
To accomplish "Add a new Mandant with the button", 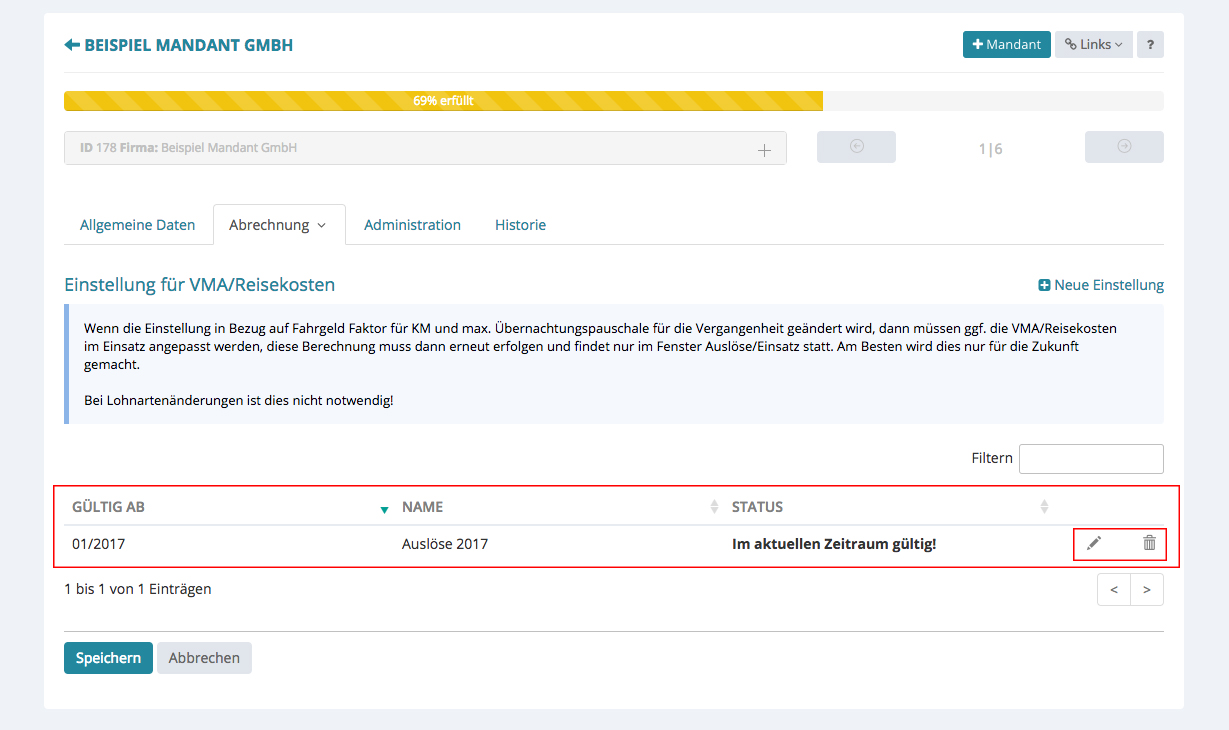I will pyautogui.click(x=1006, y=44).
